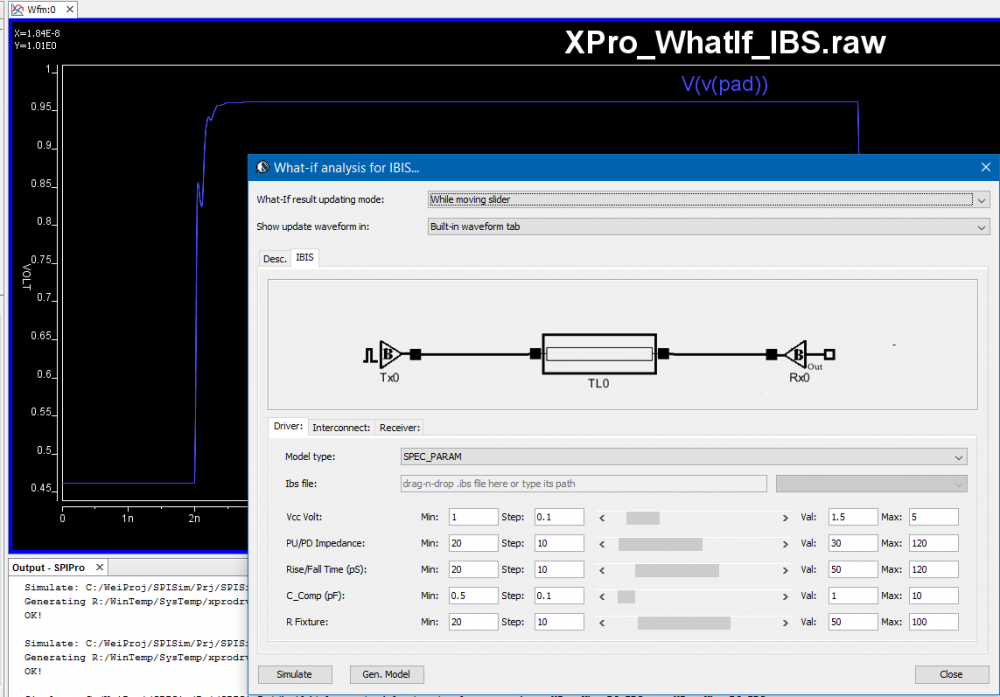Click the Gen. Model button

(386, 674)
